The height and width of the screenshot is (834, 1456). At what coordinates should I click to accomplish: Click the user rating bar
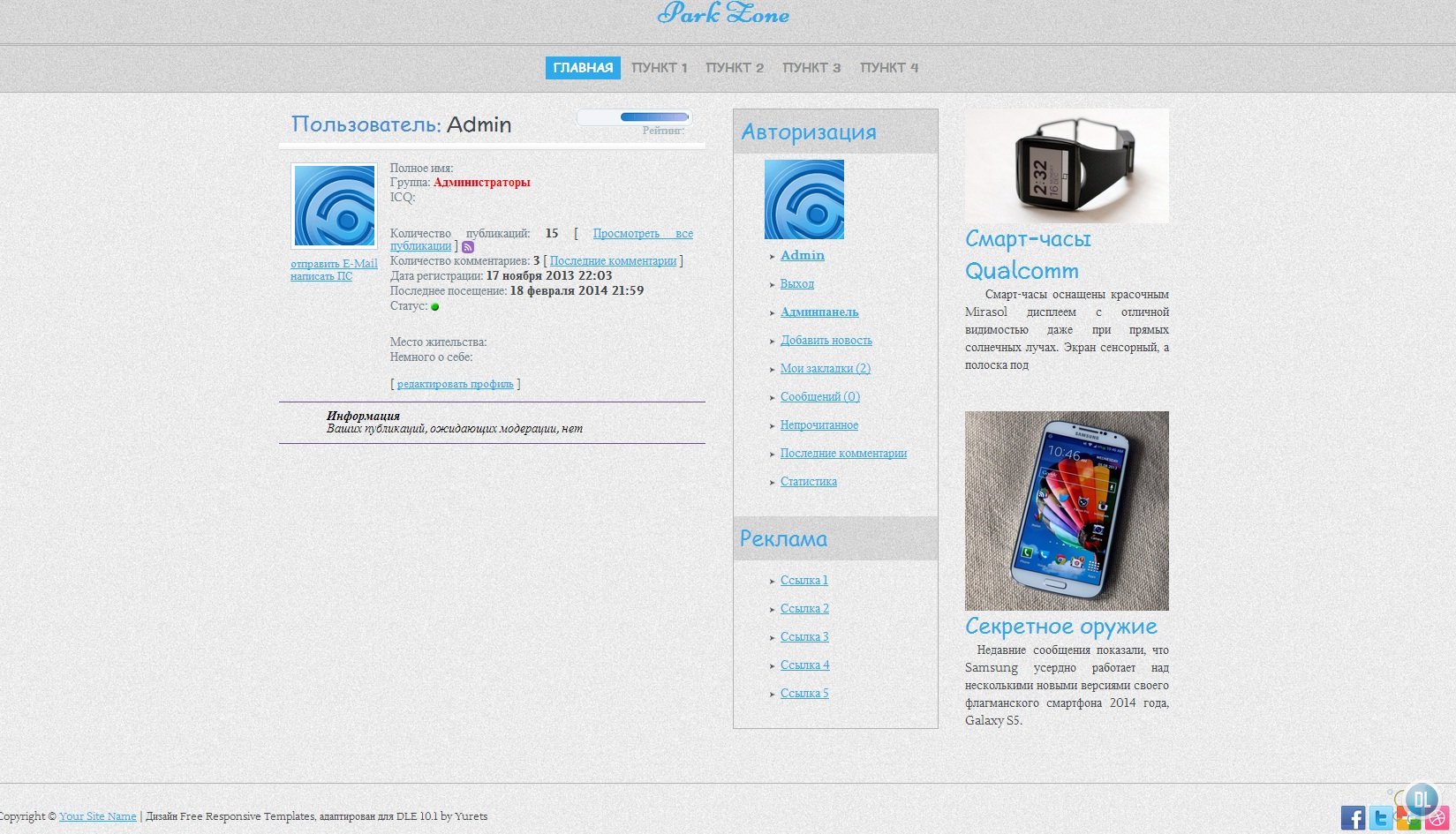pos(653,116)
